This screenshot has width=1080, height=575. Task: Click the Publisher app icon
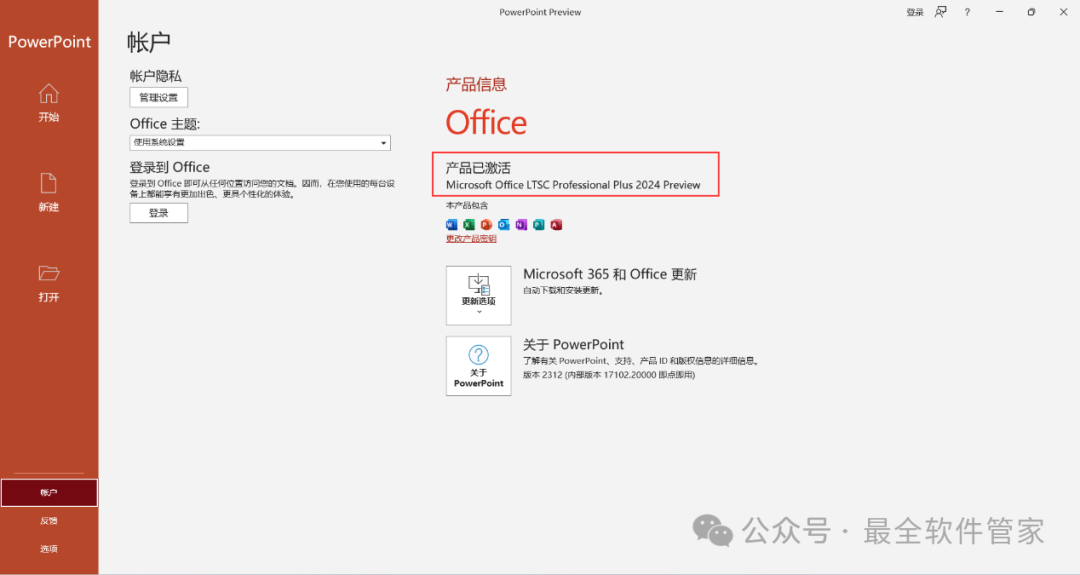(539, 224)
